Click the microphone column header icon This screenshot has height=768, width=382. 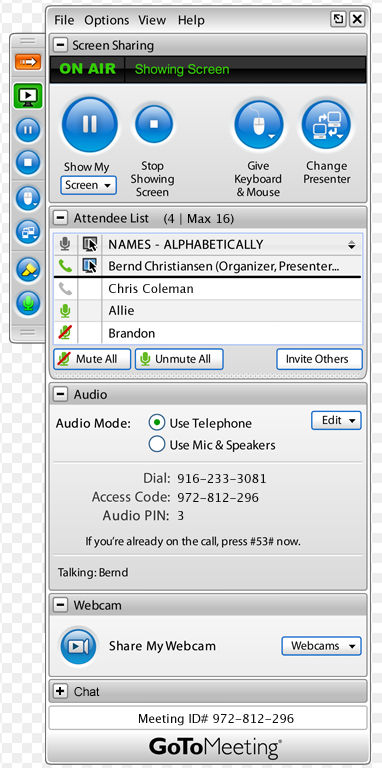[65, 244]
